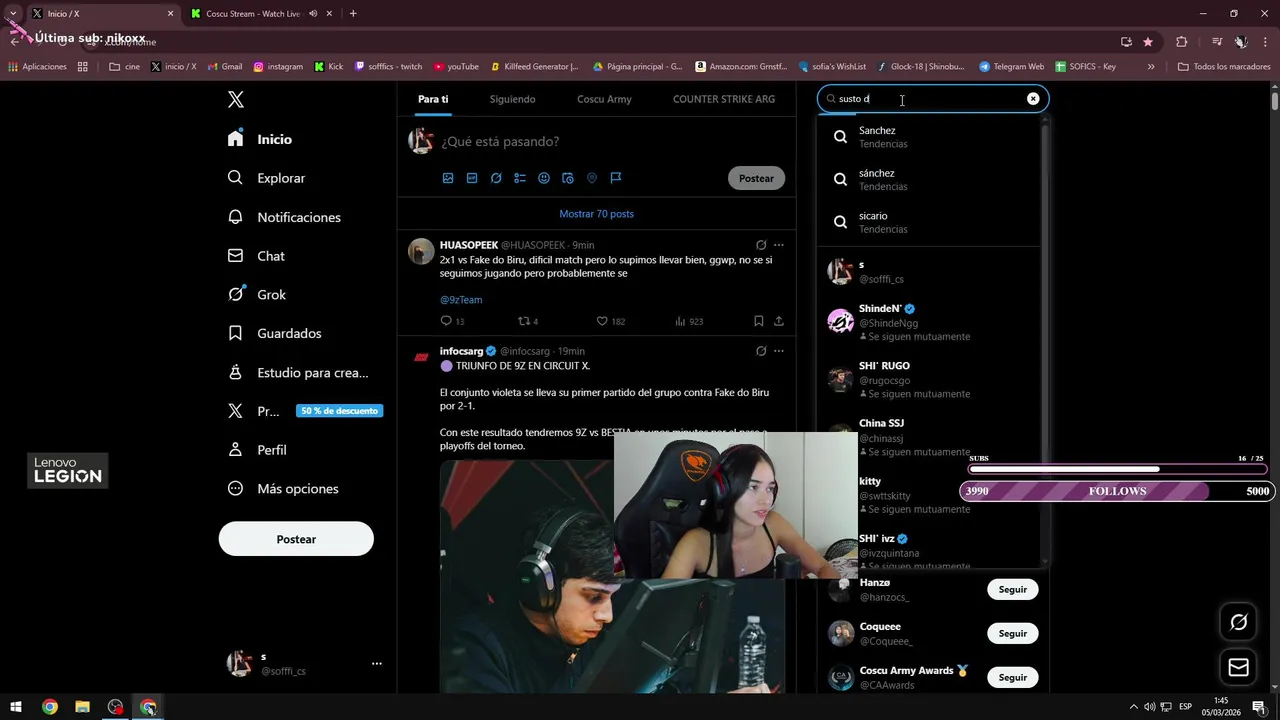This screenshot has height=720, width=1280.
Task: Click the search box containing 'susto d'
Action: 932,99
